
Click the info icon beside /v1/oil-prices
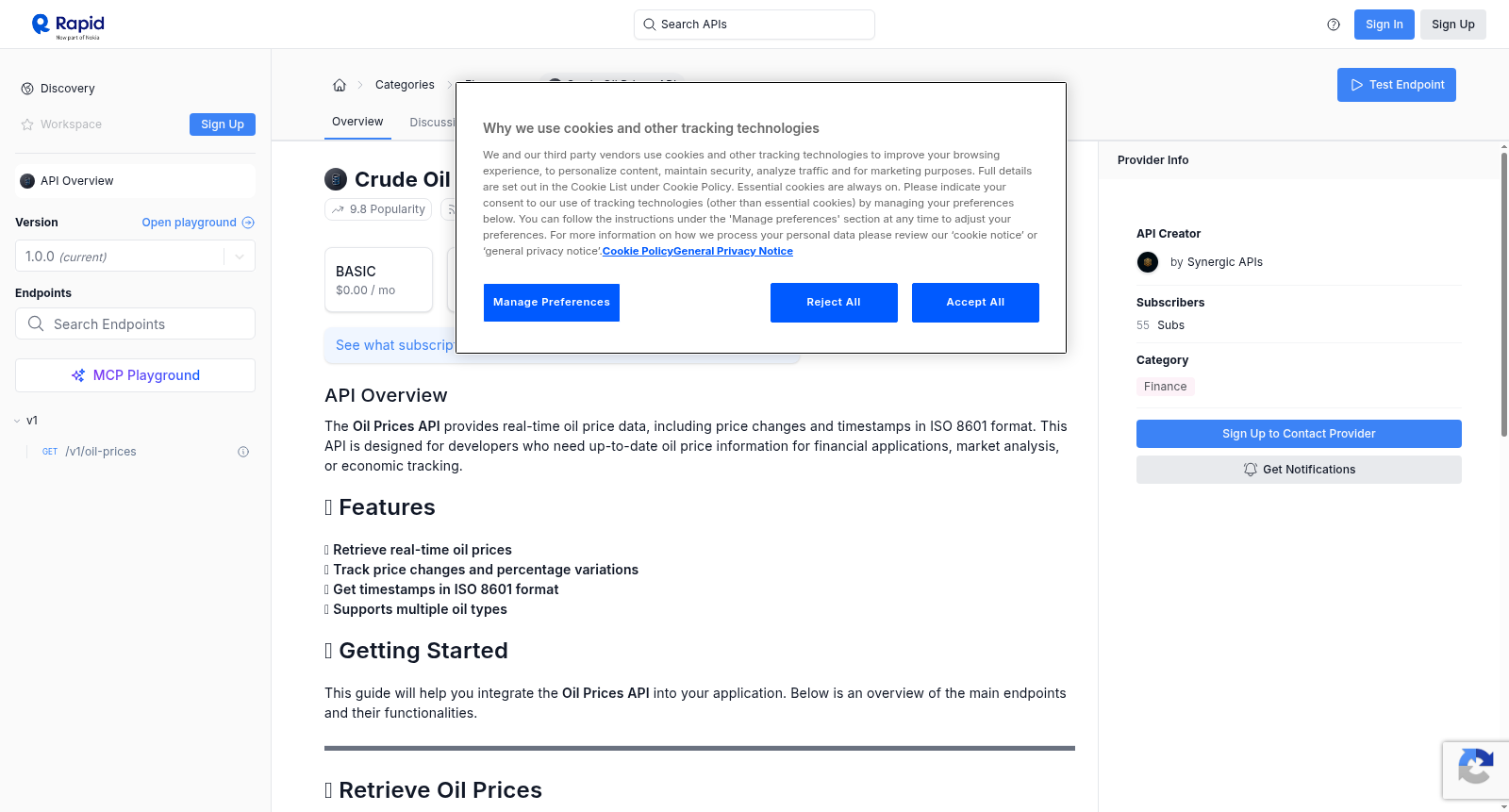pos(243,452)
